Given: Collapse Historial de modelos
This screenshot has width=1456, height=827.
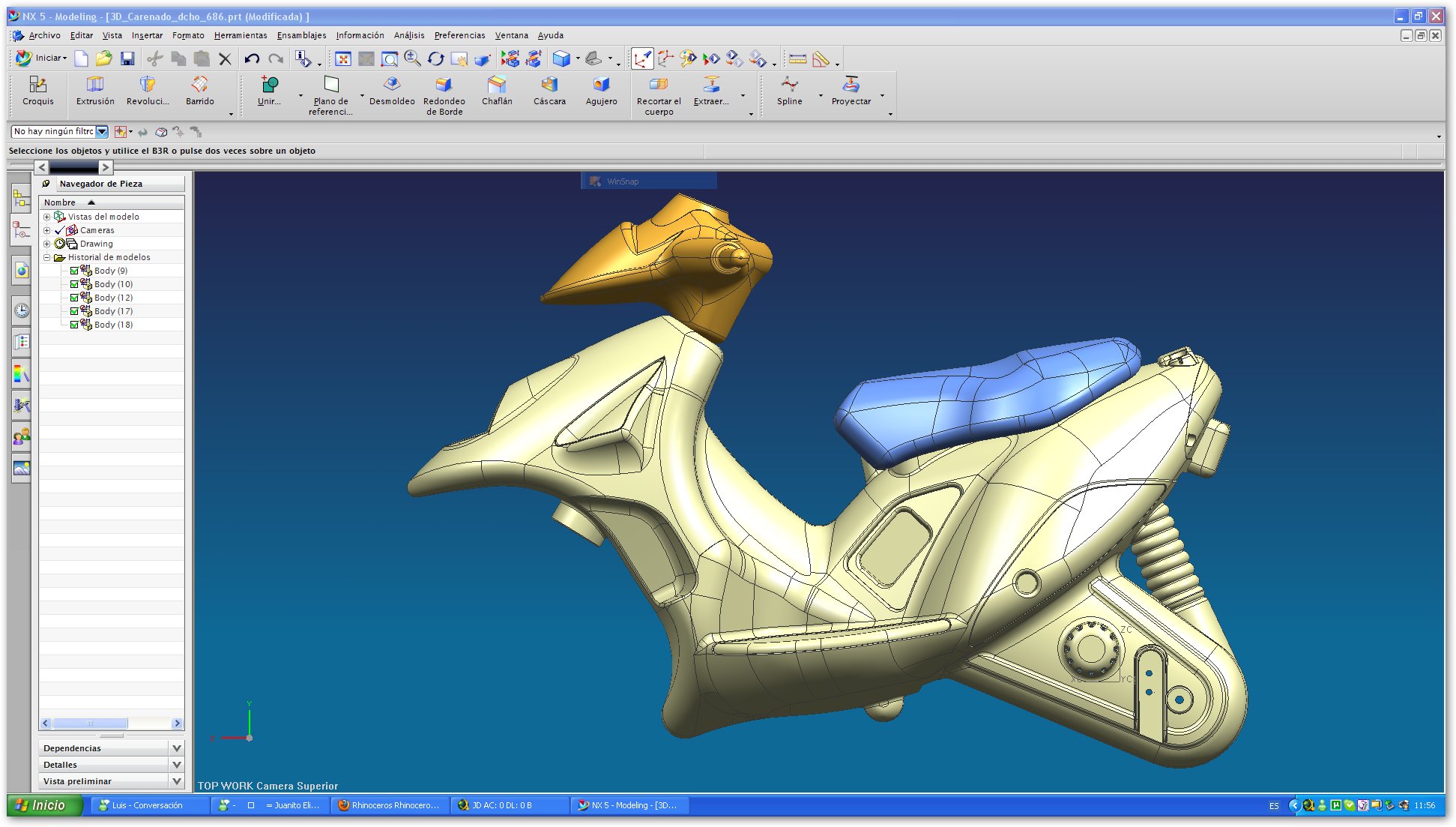Looking at the screenshot, I should (47, 257).
